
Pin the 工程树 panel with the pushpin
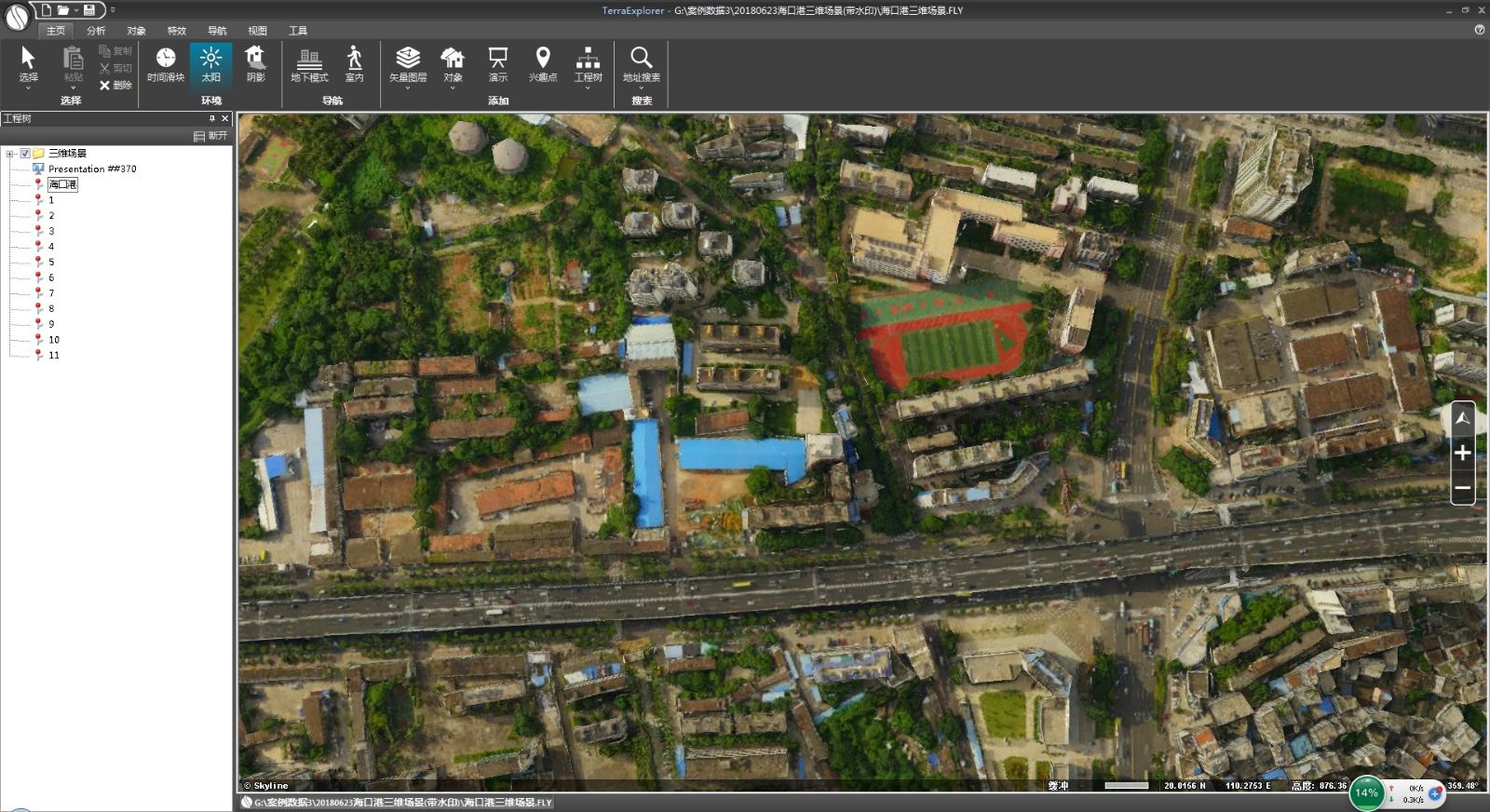click(x=211, y=118)
